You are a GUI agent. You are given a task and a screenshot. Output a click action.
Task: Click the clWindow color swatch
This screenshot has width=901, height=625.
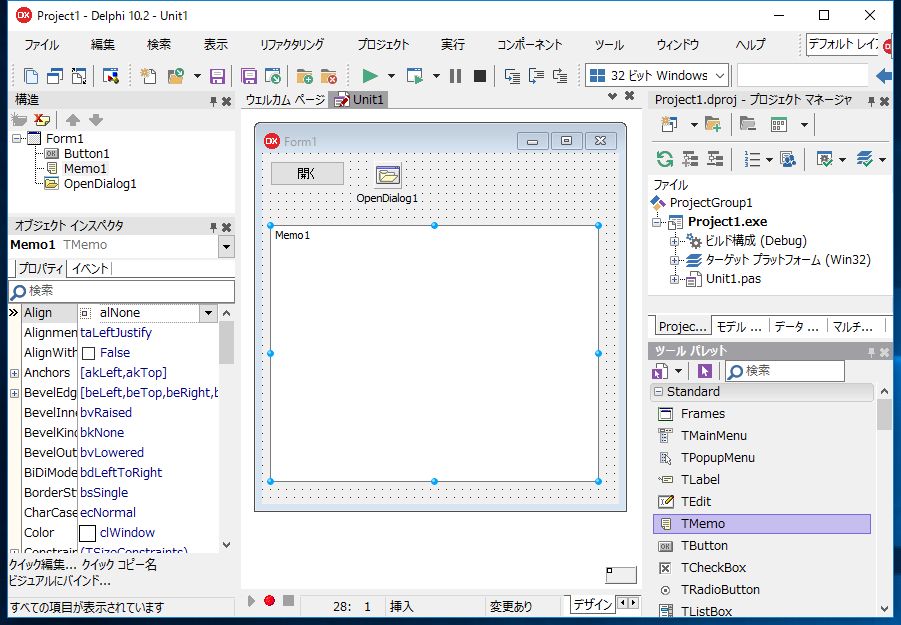tap(88, 533)
